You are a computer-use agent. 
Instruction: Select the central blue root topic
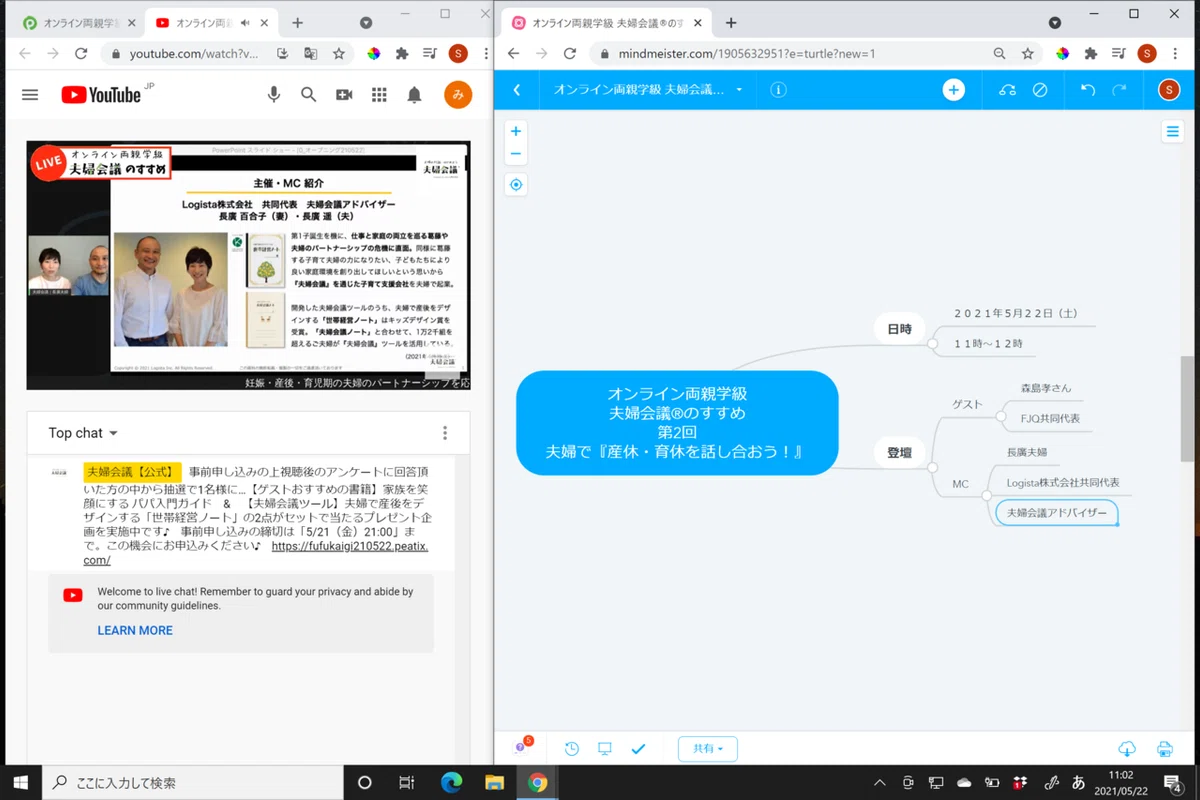pyautogui.click(x=677, y=422)
